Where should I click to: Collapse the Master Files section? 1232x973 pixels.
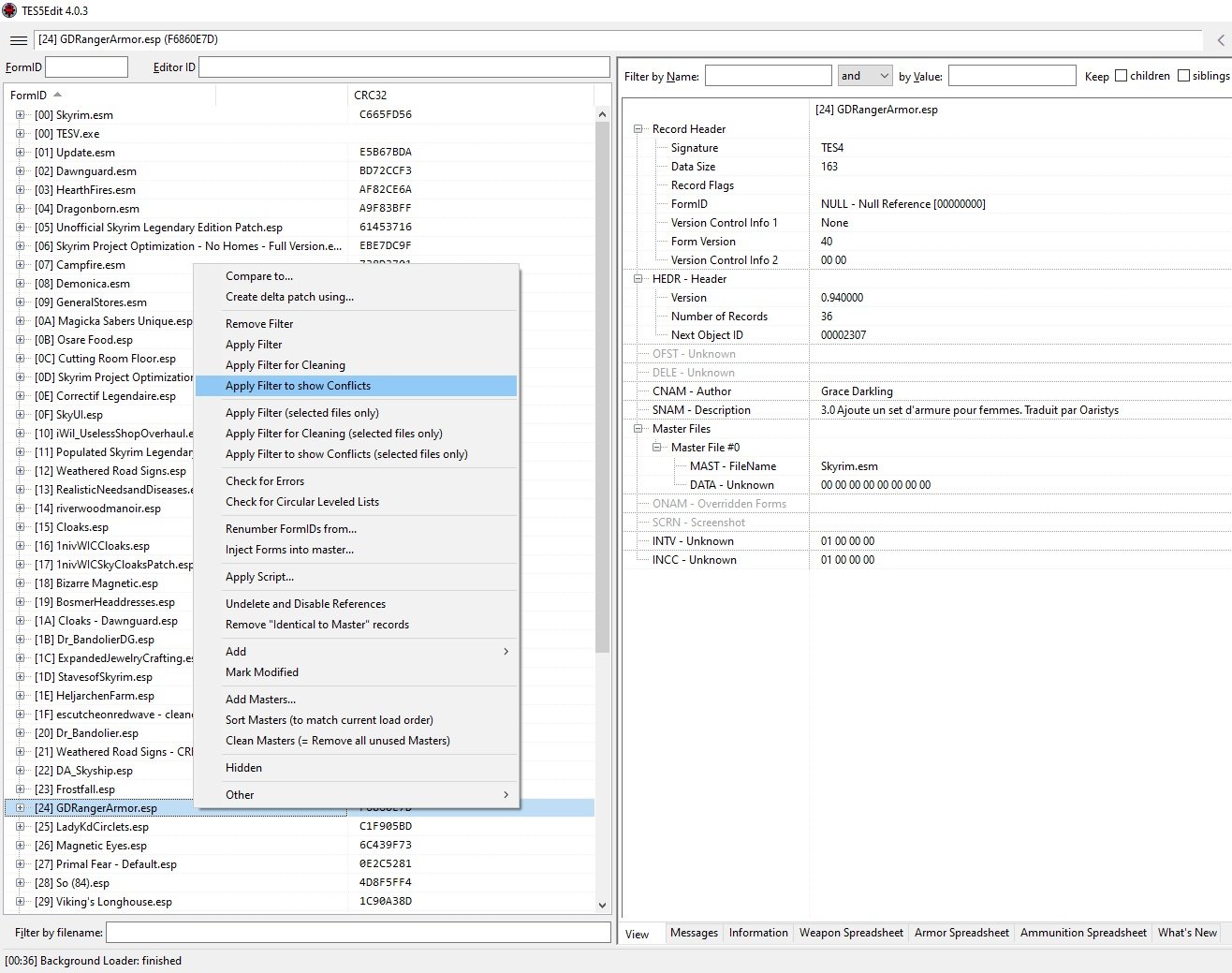pyautogui.click(x=638, y=429)
